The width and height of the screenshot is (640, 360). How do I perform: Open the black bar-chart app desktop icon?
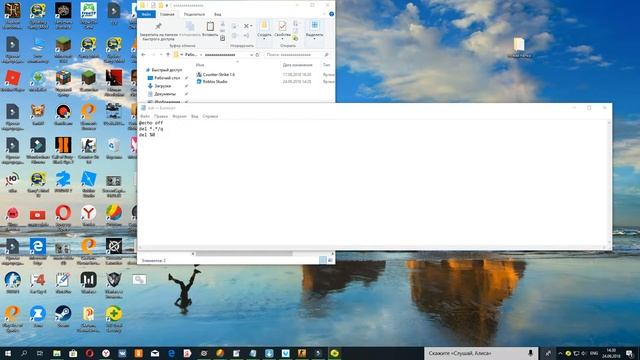coord(88,280)
